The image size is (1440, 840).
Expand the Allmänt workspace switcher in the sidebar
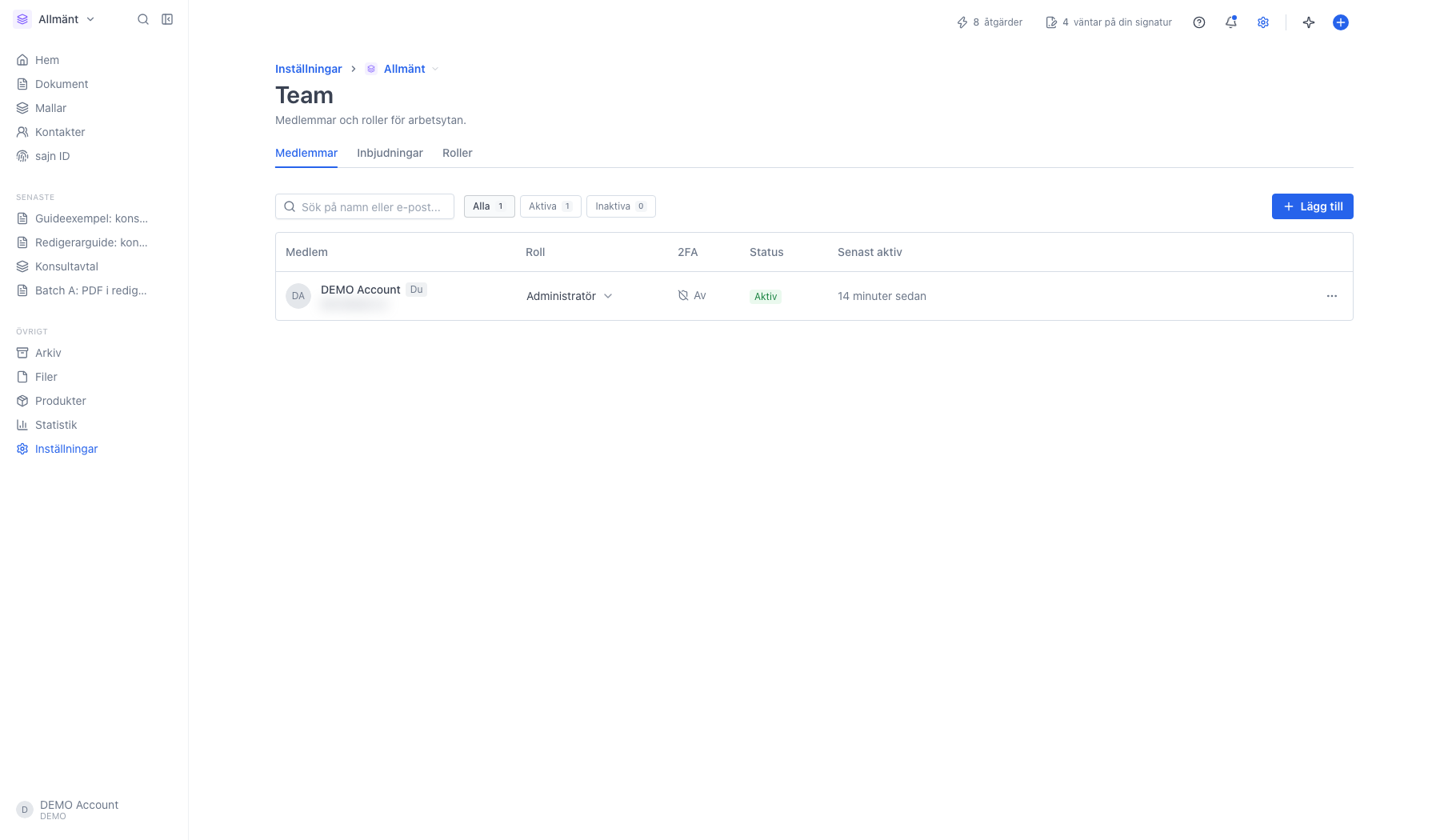pos(54,19)
